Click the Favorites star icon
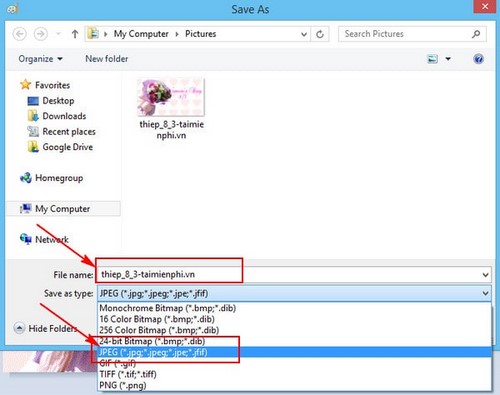 [x=26, y=84]
